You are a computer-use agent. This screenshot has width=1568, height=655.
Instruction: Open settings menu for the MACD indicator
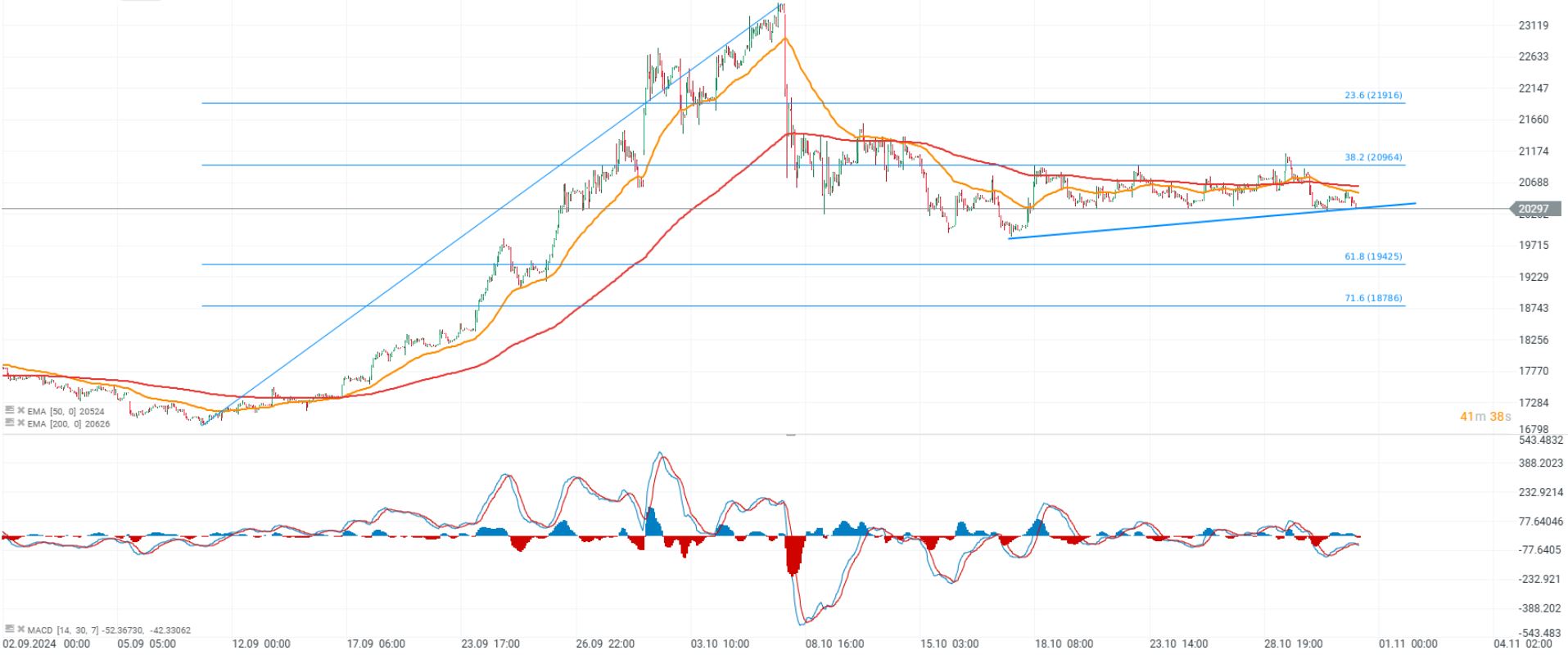(10, 629)
